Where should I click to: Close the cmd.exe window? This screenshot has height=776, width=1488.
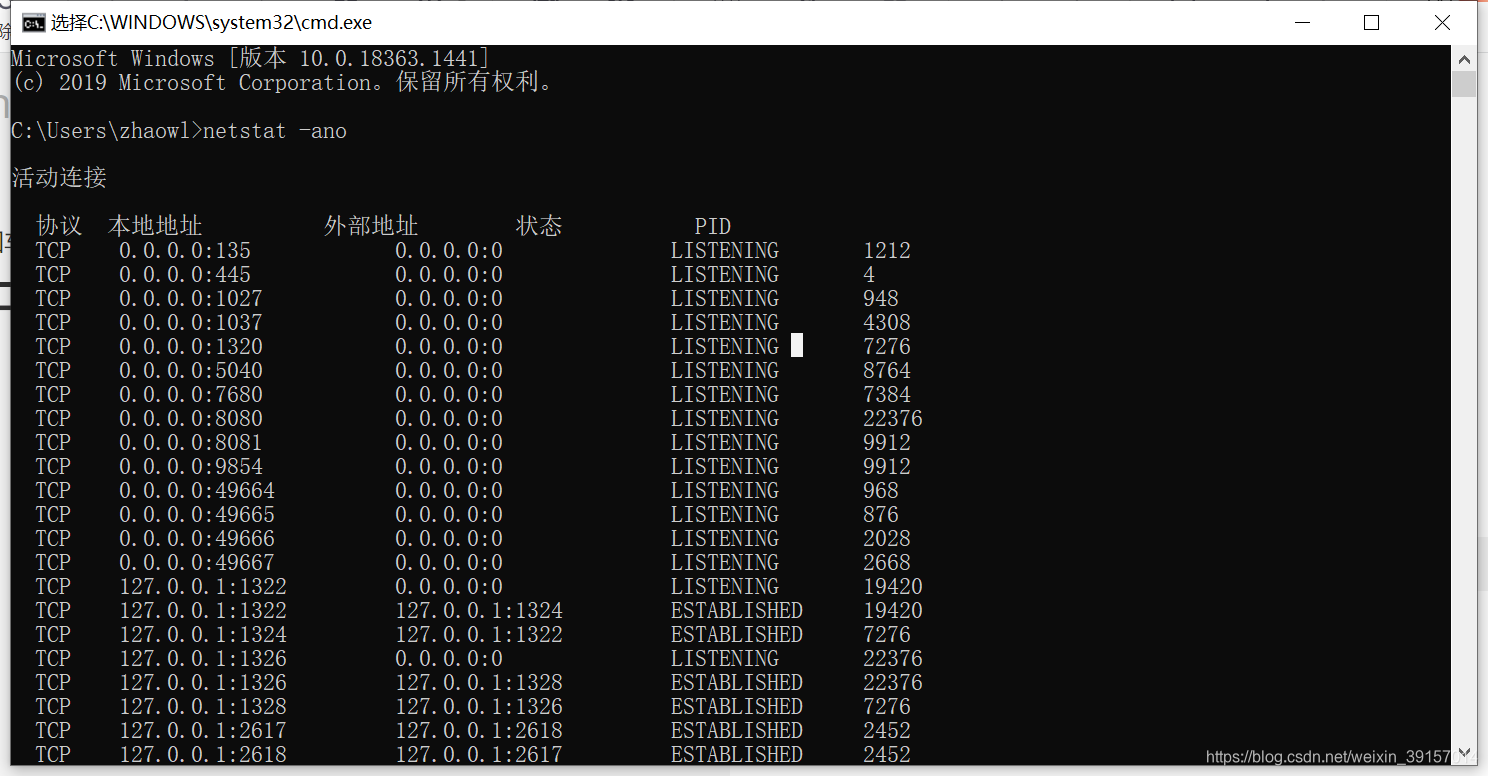pyautogui.click(x=1442, y=22)
